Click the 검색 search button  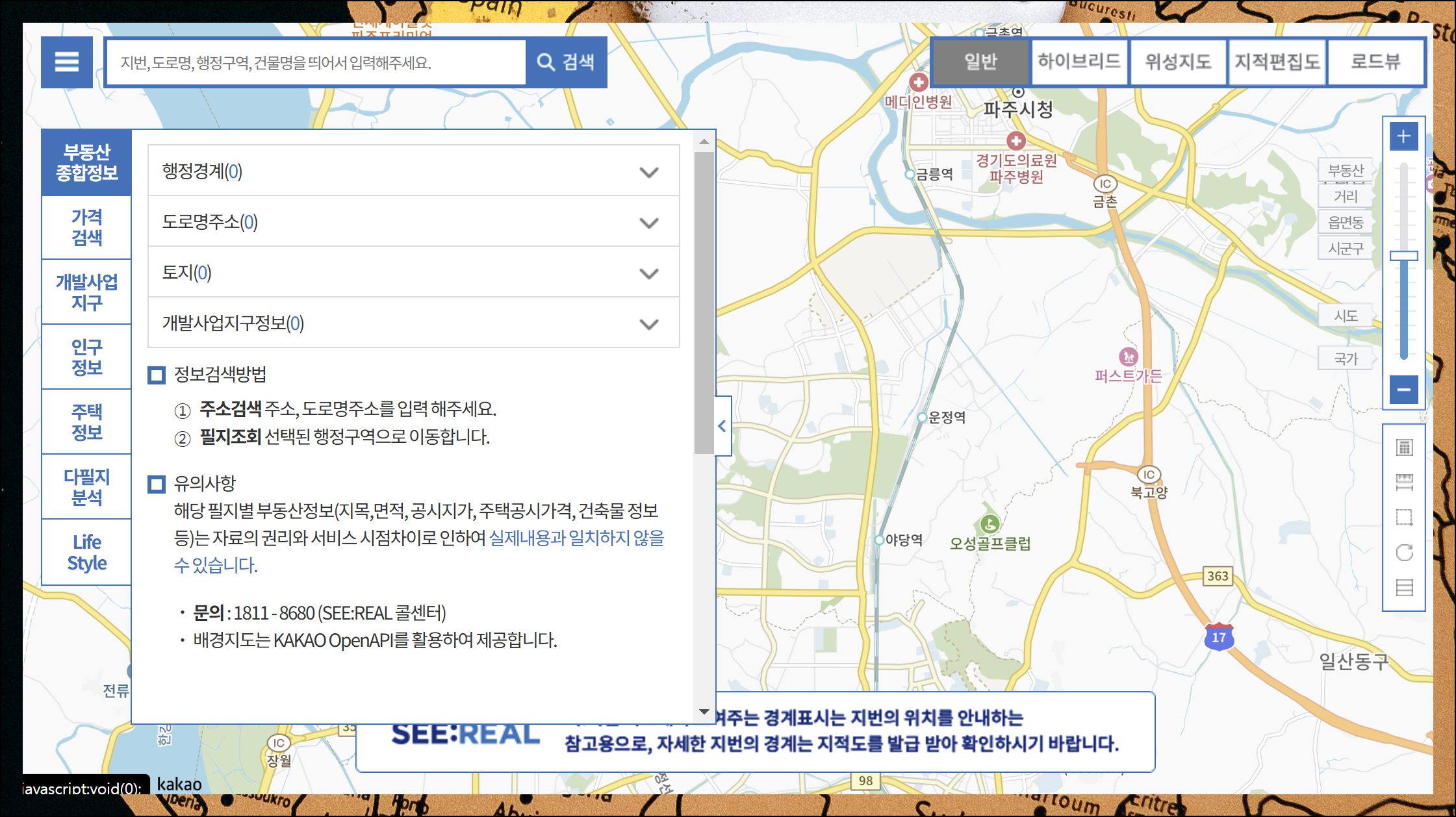(566, 62)
